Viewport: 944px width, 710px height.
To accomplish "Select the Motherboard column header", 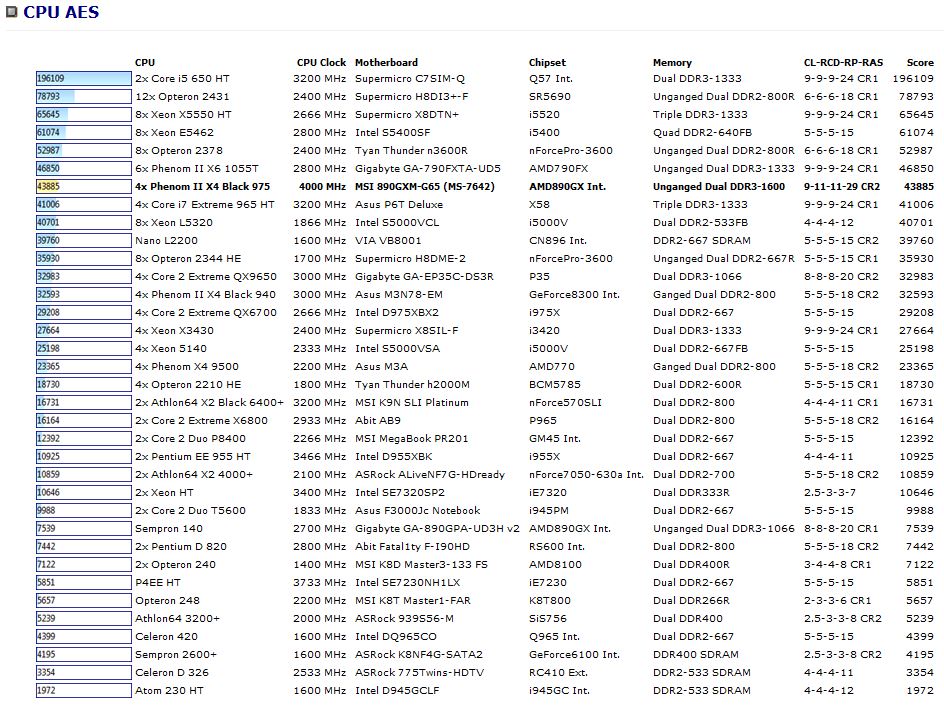I will (x=386, y=62).
